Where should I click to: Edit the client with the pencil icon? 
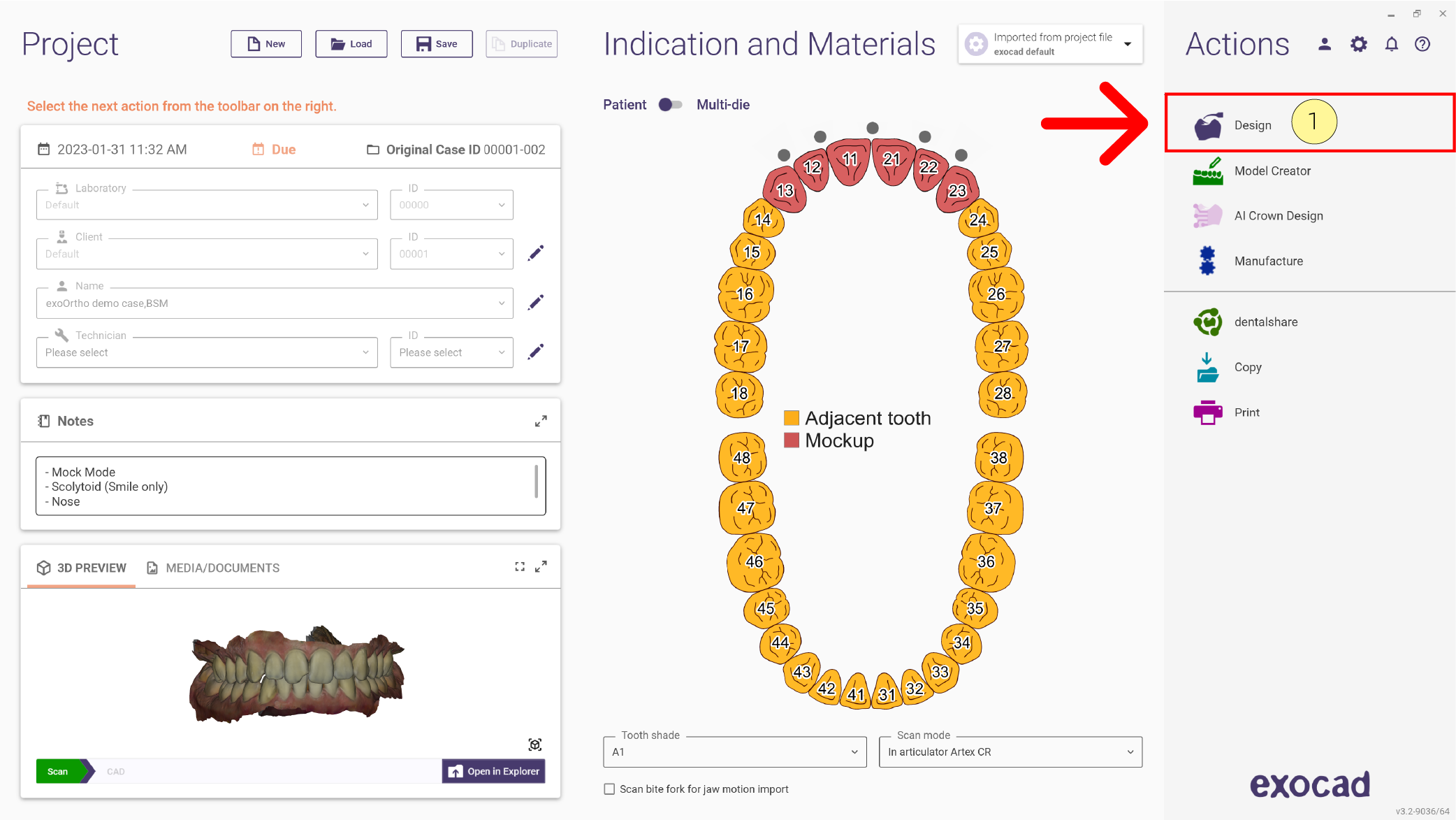[536, 253]
